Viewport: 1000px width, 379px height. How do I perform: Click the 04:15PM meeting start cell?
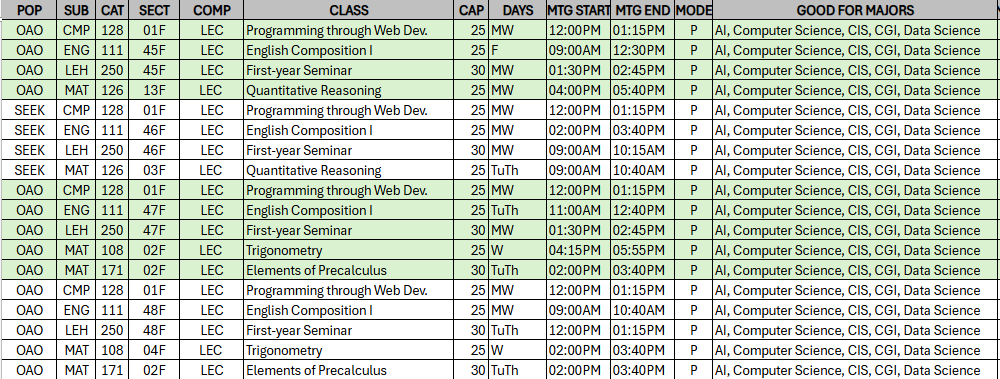pyautogui.click(x=578, y=250)
